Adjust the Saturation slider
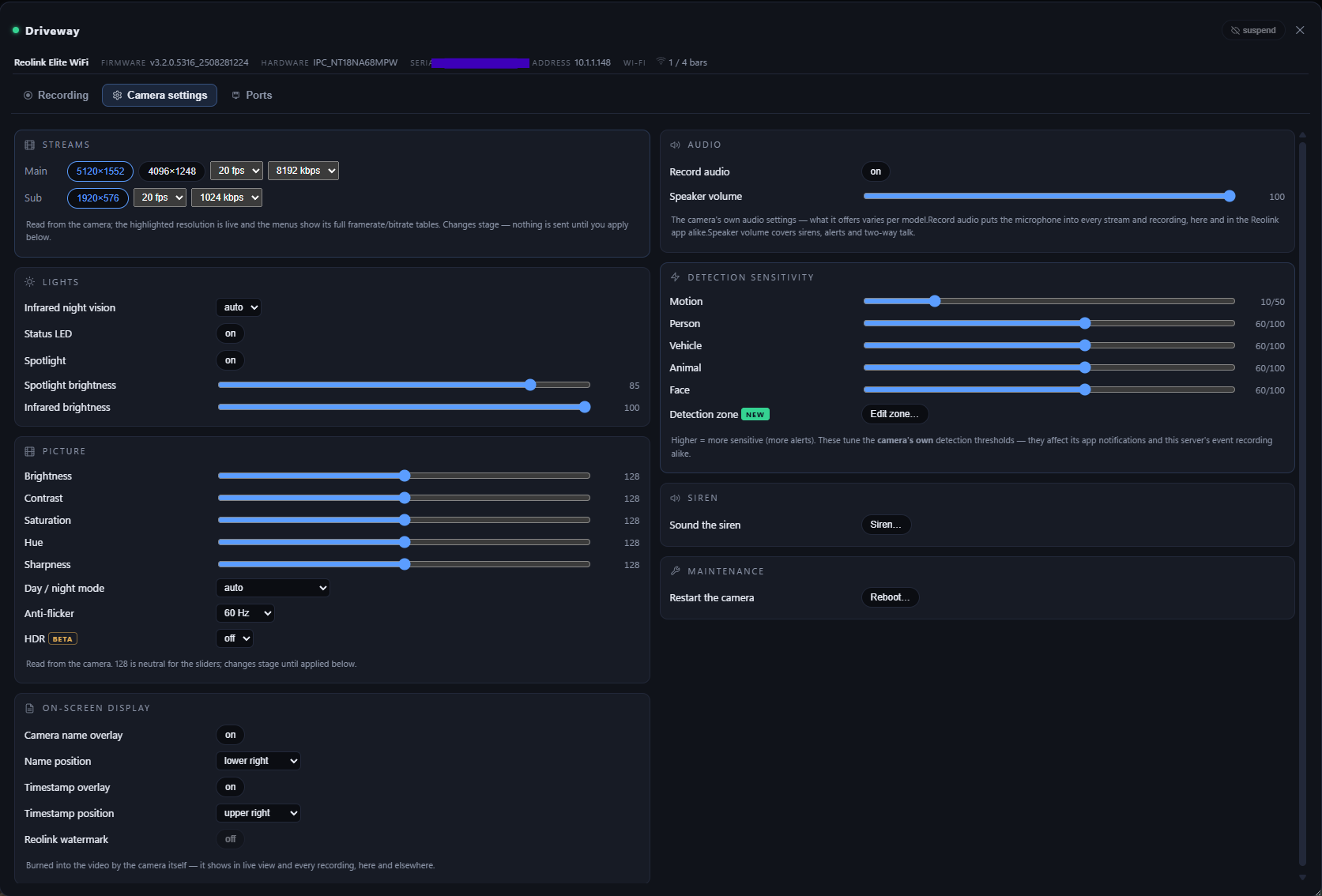Screen dimensions: 1322x896 click(x=404, y=520)
